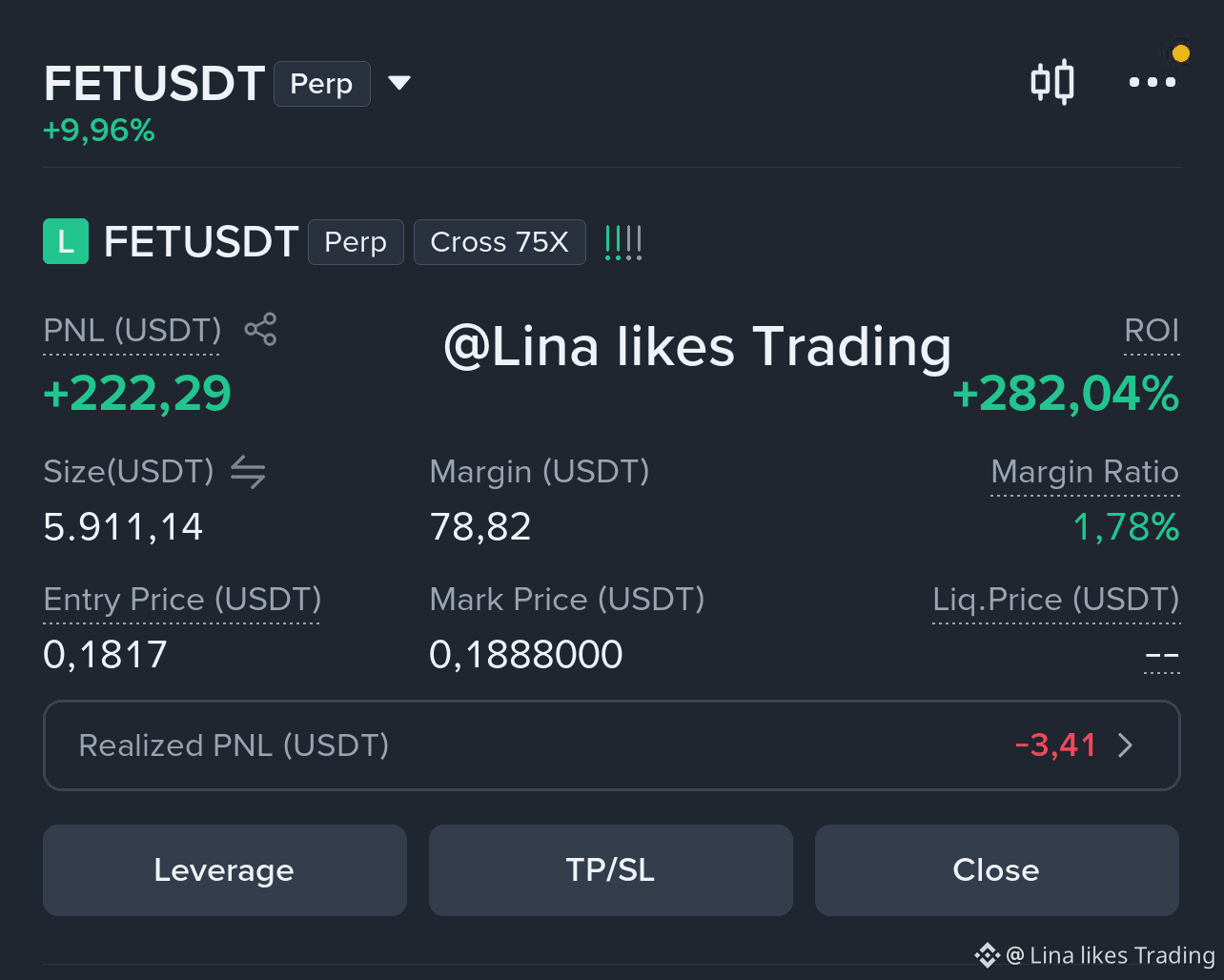Tap the green L long position badge

[x=66, y=241]
